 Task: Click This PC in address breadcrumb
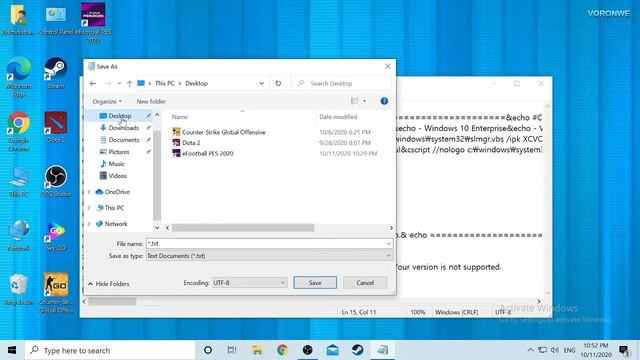tap(164, 83)
